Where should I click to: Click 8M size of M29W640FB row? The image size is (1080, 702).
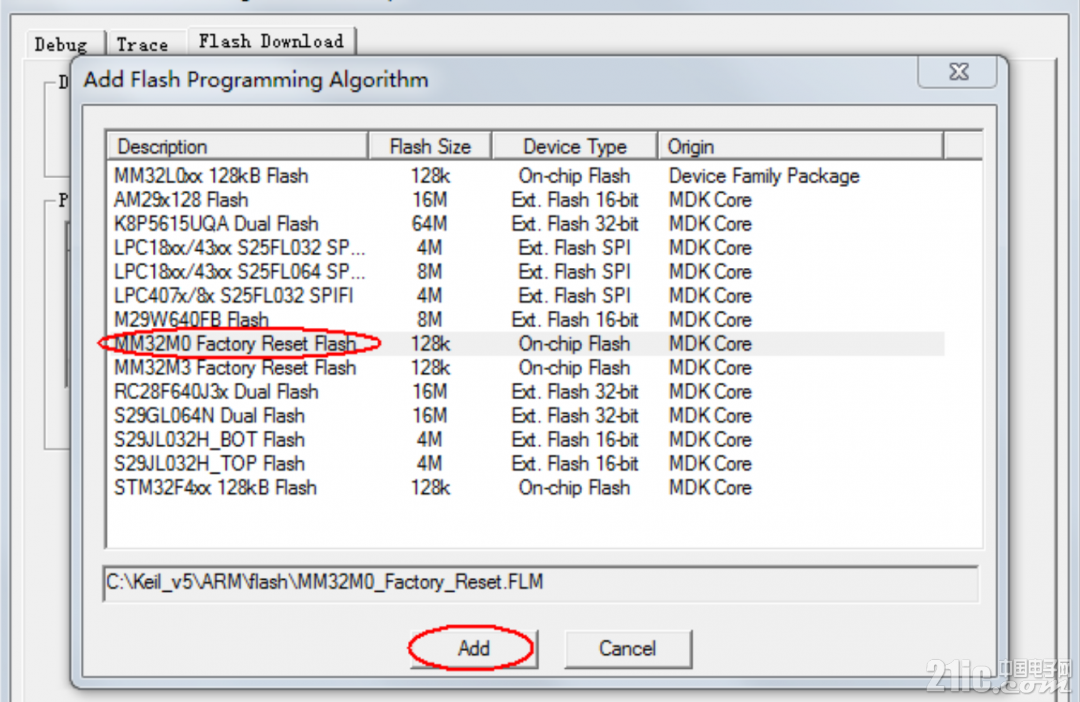[430, 320]
